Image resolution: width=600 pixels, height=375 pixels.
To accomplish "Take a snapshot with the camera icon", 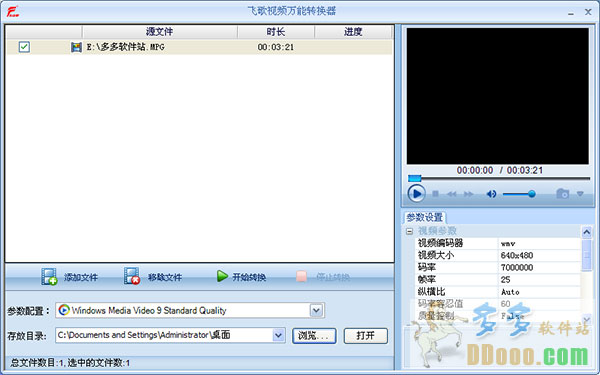I will click(562, 194).
